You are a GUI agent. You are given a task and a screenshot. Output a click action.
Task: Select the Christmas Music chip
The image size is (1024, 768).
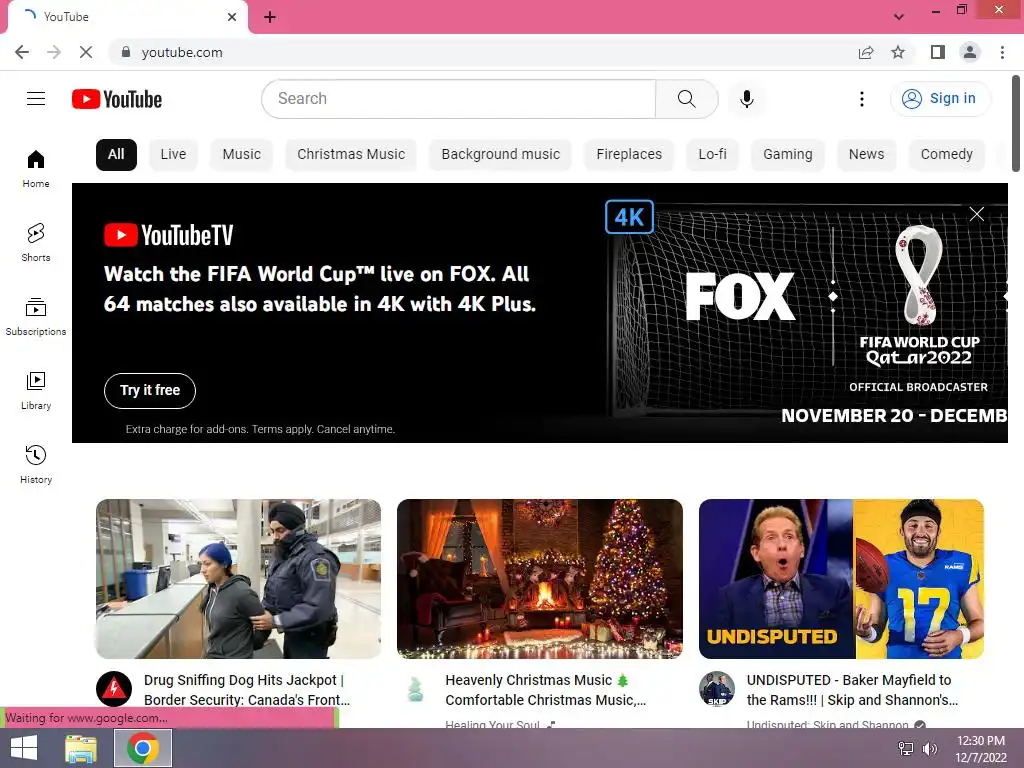coord(351,155)
